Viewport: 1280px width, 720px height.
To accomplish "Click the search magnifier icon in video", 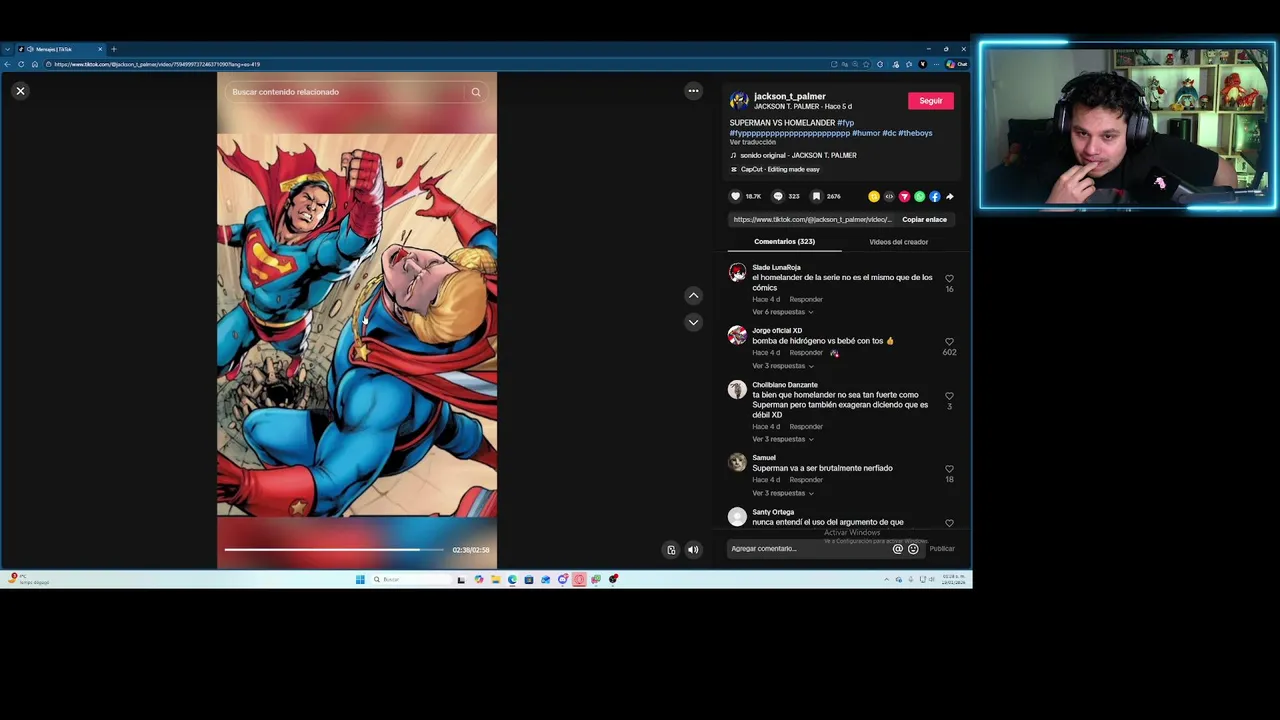I will tap(476, 92).
